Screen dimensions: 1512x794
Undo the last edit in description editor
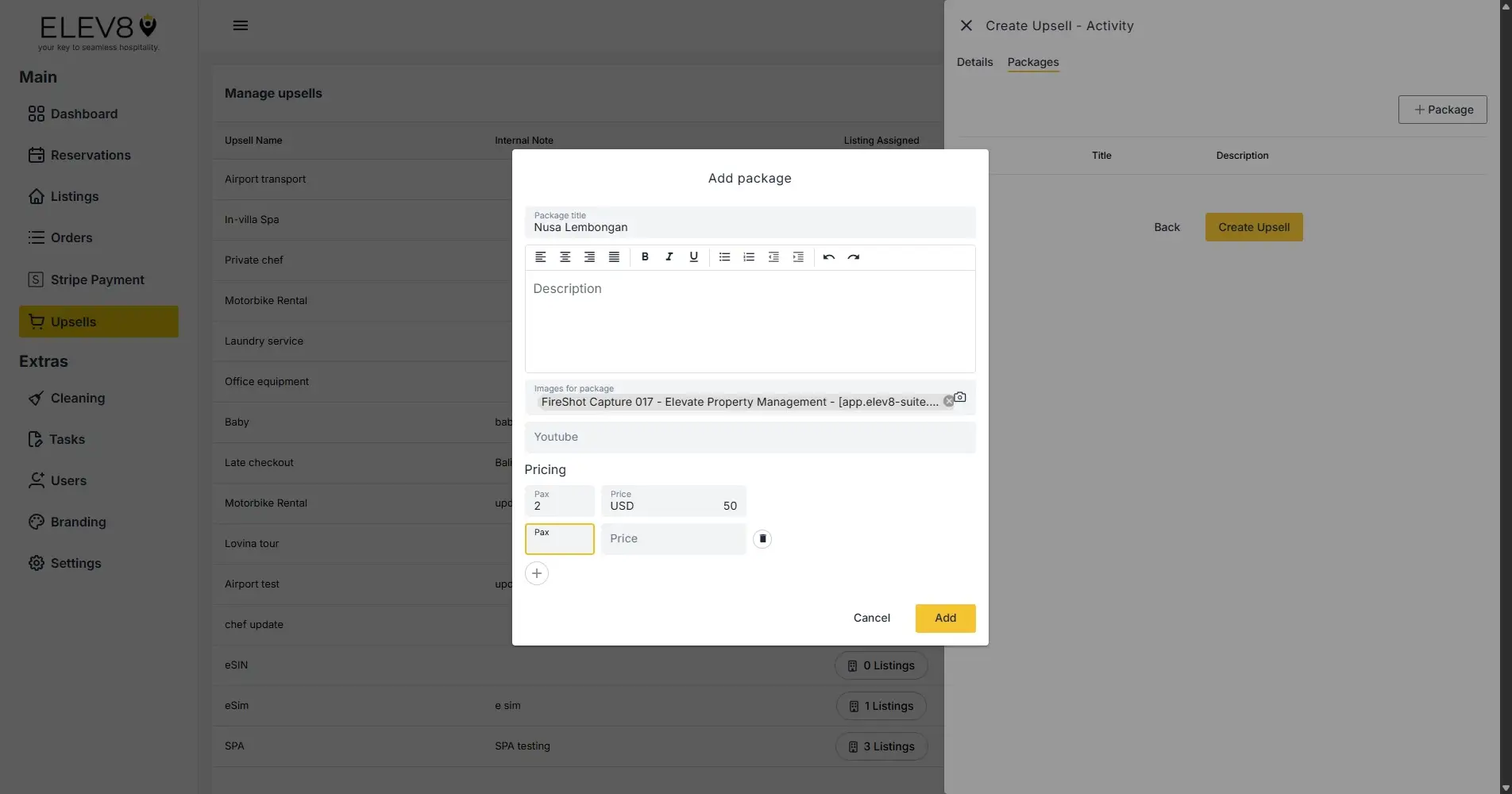[828, 256]
